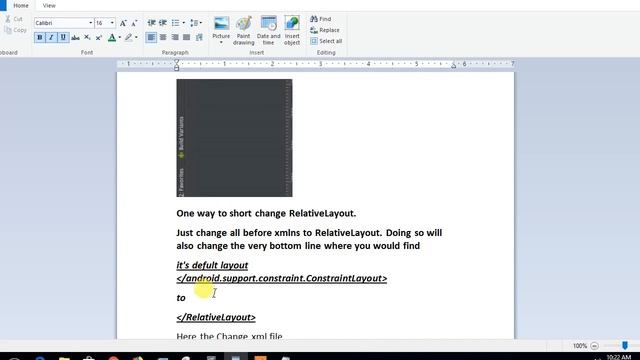Apply the text color A icon
This screenshot has width=640, height=360.
[x=112, y=38]
